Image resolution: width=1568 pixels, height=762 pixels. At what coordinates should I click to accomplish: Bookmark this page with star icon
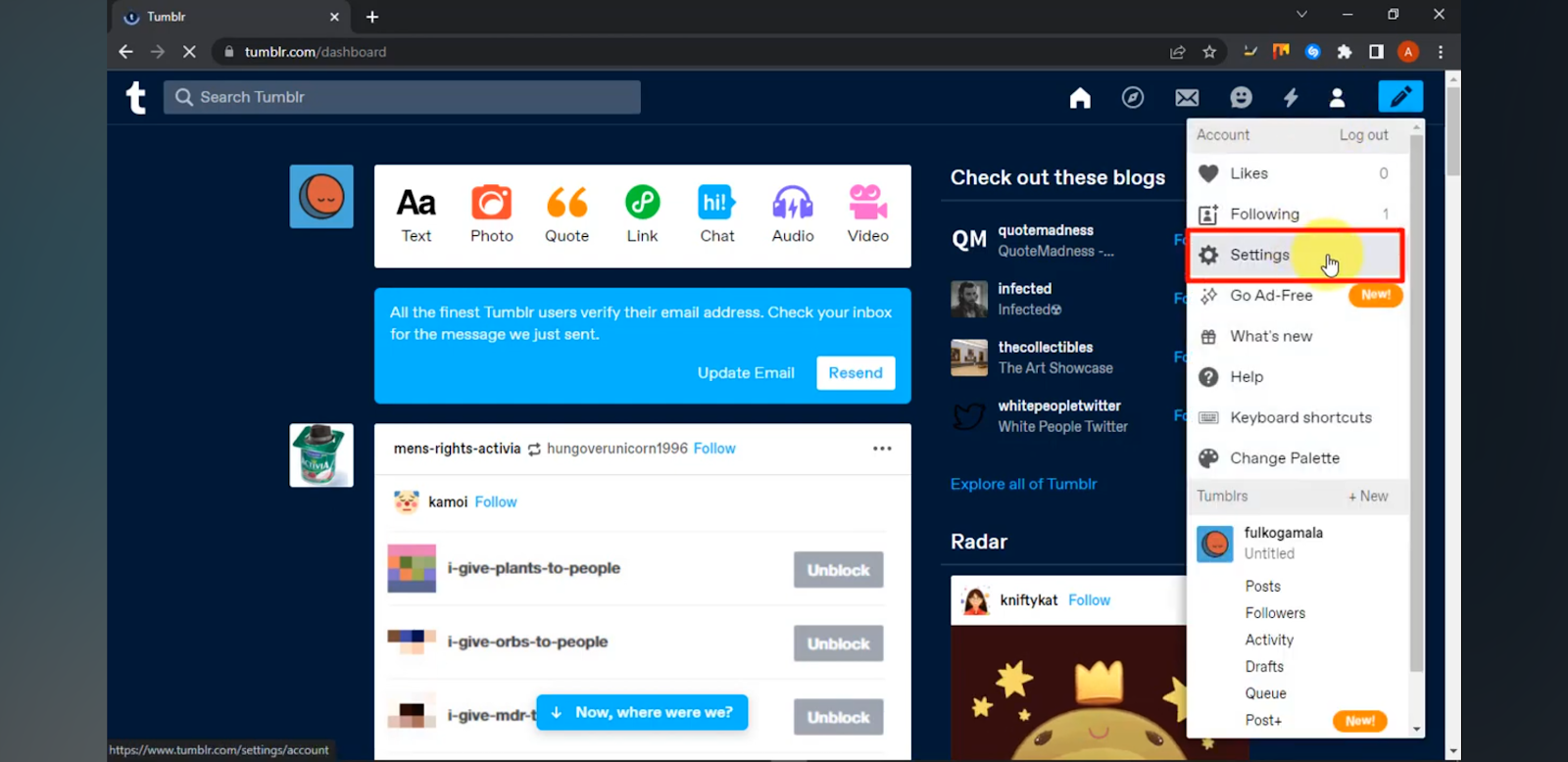point(1209,52)
